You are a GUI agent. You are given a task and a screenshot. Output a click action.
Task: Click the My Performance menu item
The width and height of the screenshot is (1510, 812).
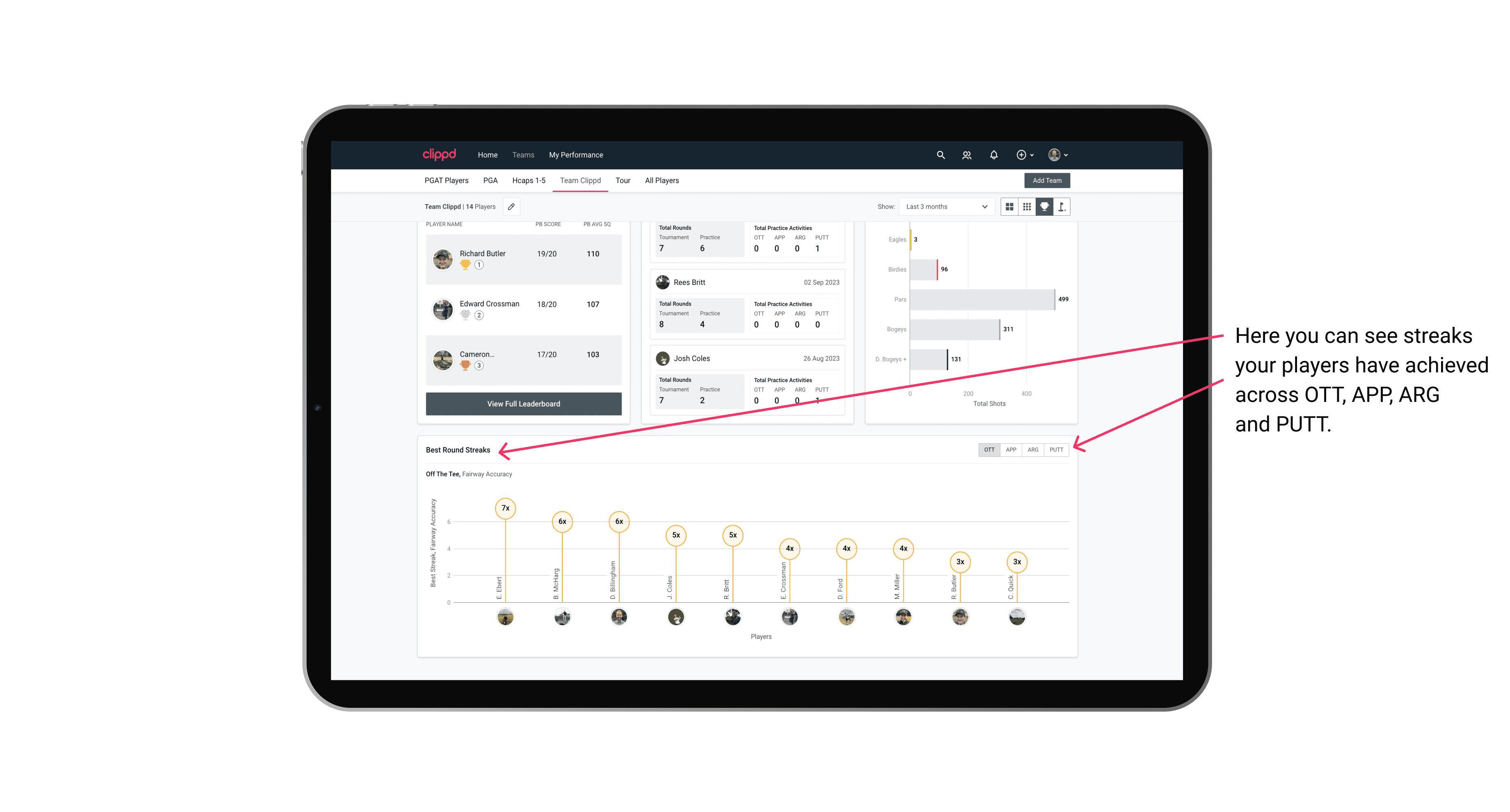coord(576,154)
